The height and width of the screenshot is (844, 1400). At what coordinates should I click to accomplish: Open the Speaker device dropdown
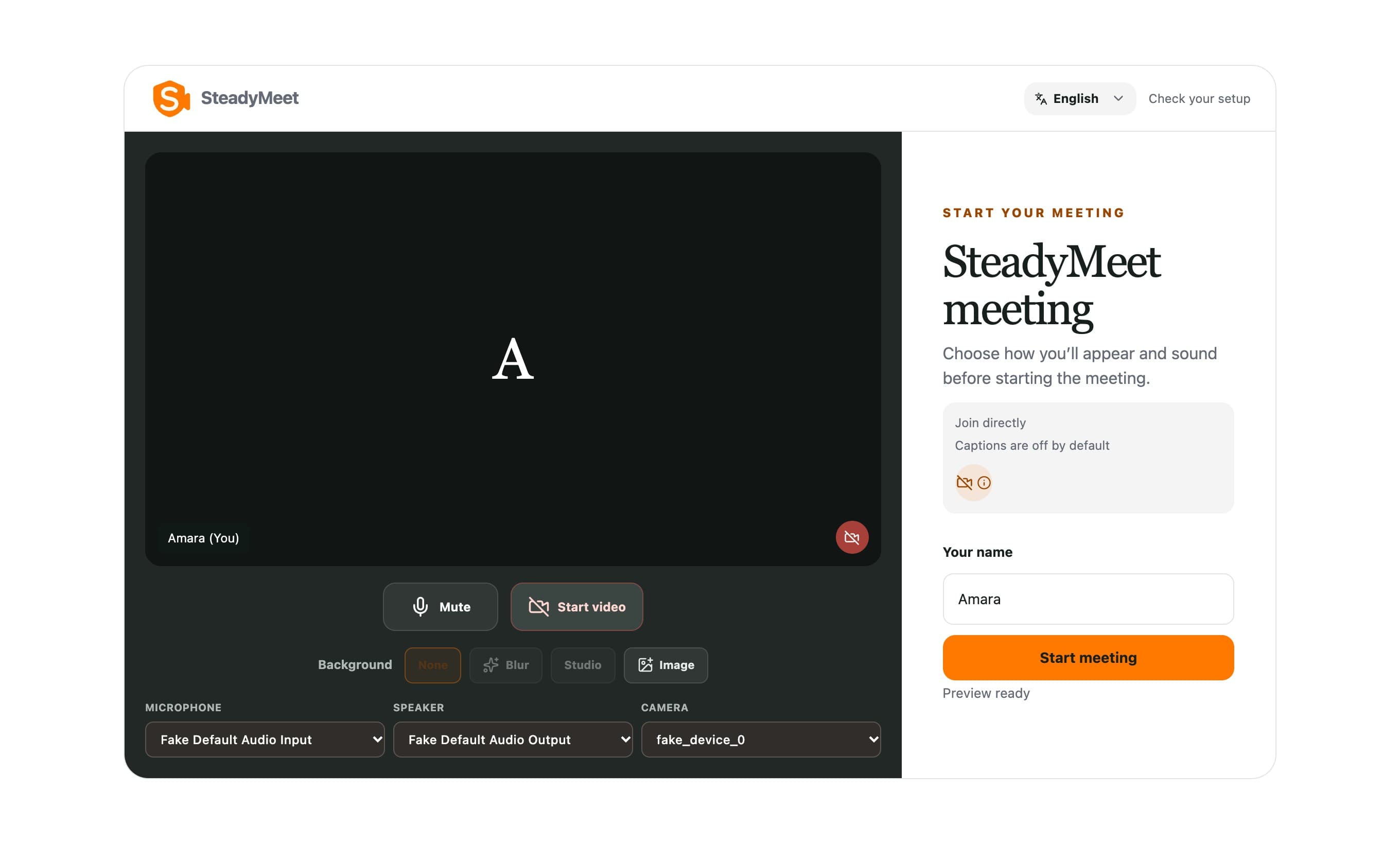coord(513,740)
